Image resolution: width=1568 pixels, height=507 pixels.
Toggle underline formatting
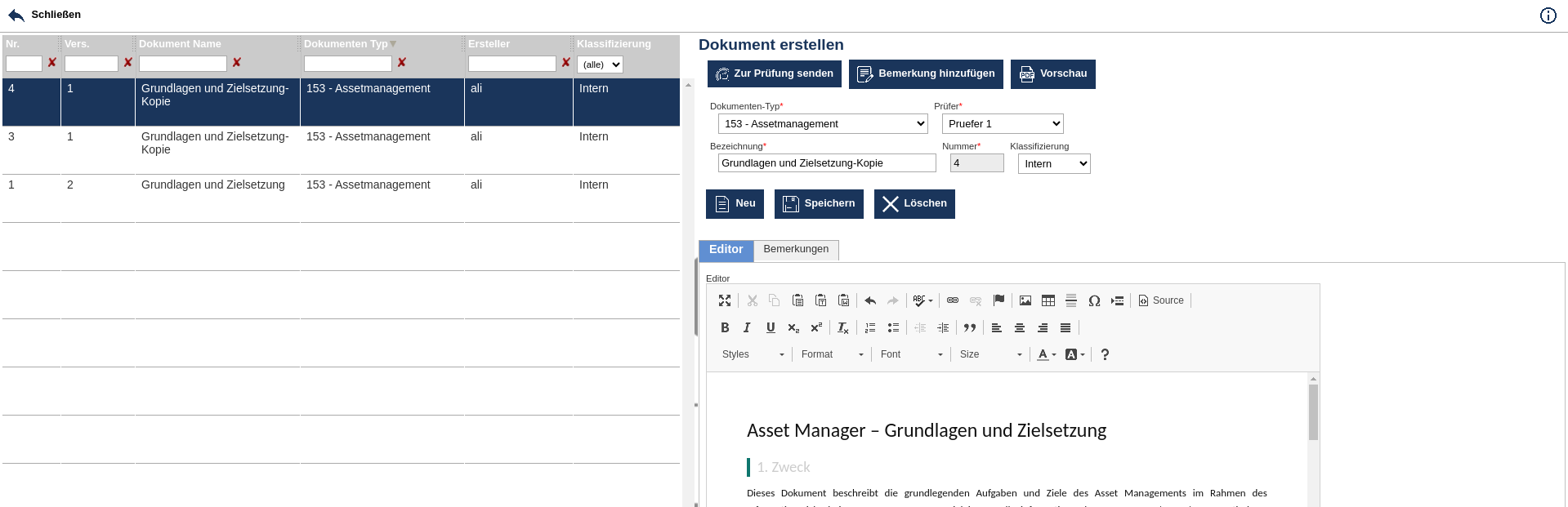[x=771, y=327]
